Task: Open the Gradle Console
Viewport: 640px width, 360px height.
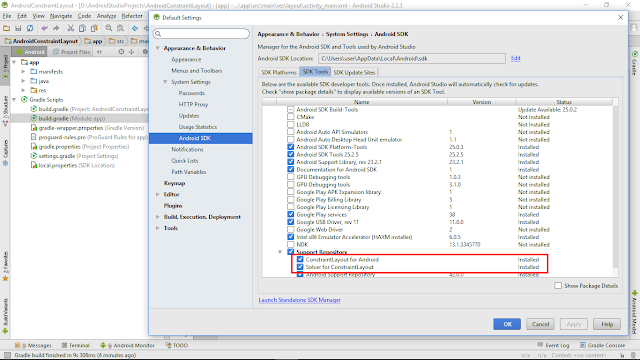Action: (x=602, y=345)
